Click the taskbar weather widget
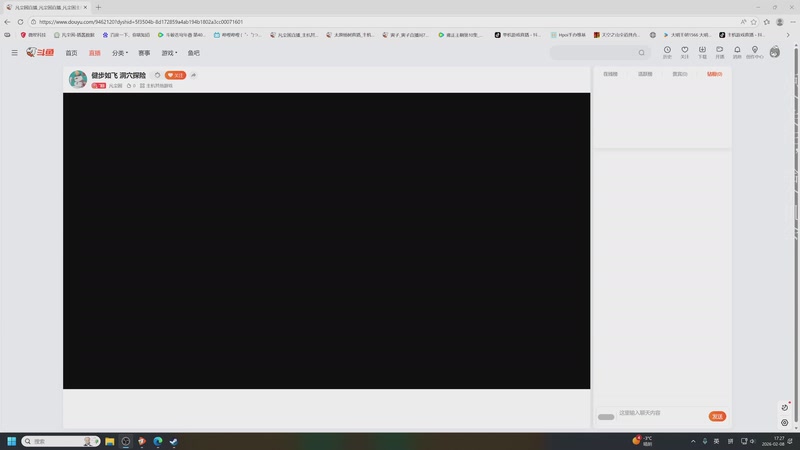This screenshot has height=450, width=800. tap(643, 441)
